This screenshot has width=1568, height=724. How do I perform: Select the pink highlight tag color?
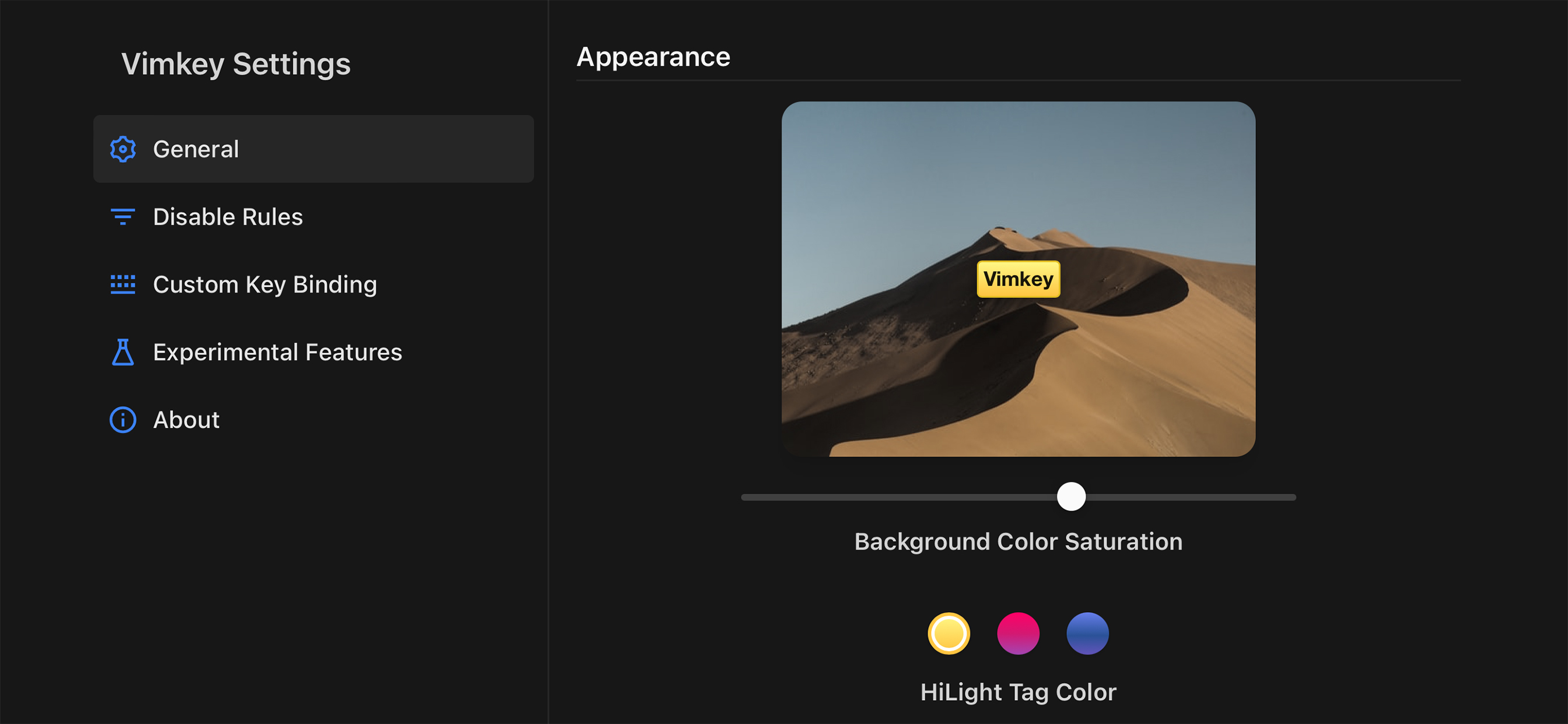tap(1019, 633)
